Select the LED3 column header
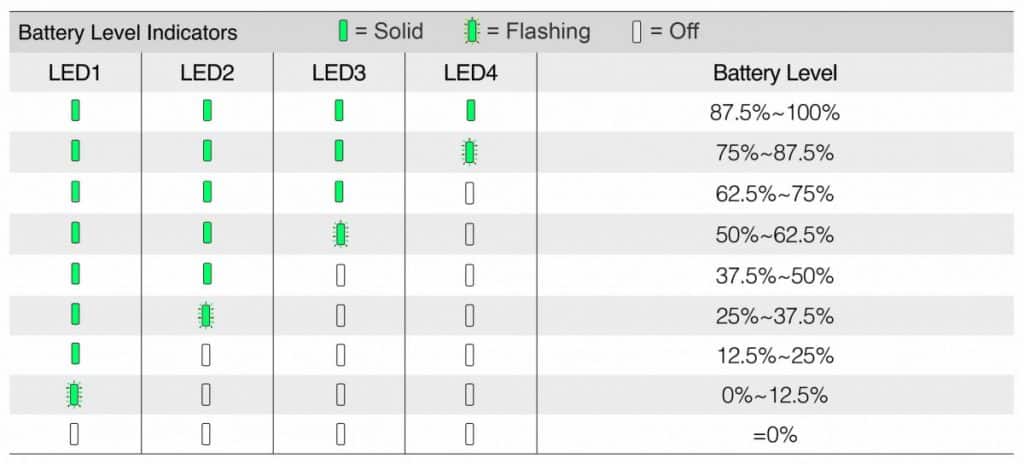 pos(339,73)
